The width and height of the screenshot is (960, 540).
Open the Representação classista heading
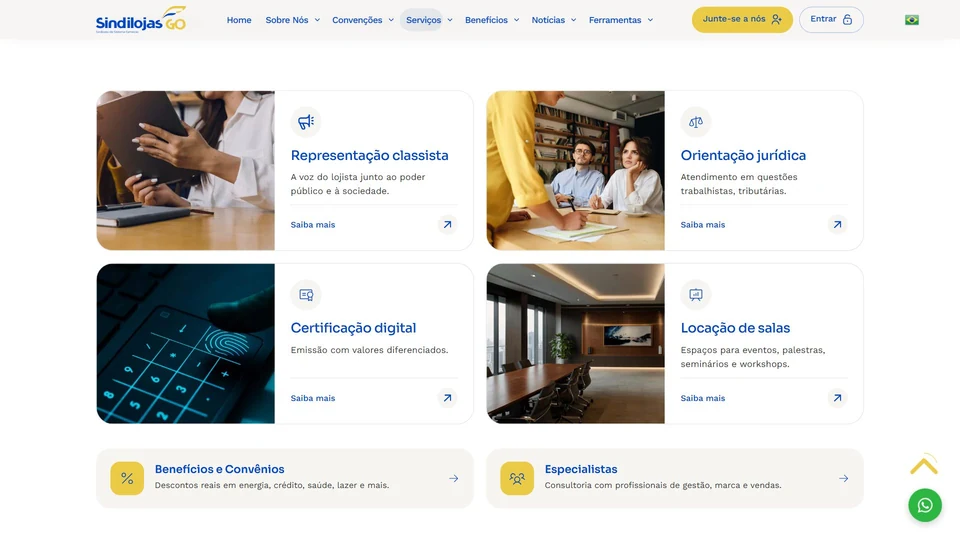coord(370,156)
